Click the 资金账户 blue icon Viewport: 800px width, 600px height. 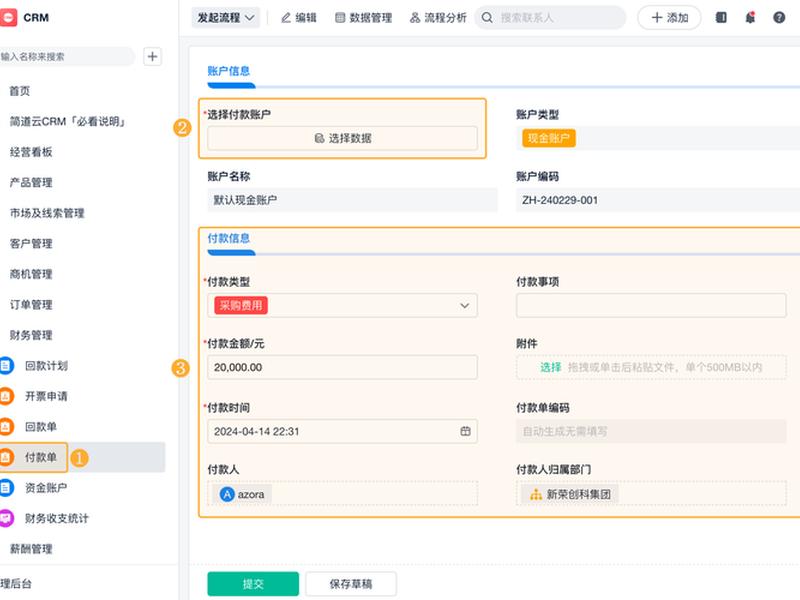click(x=6, y=488)
